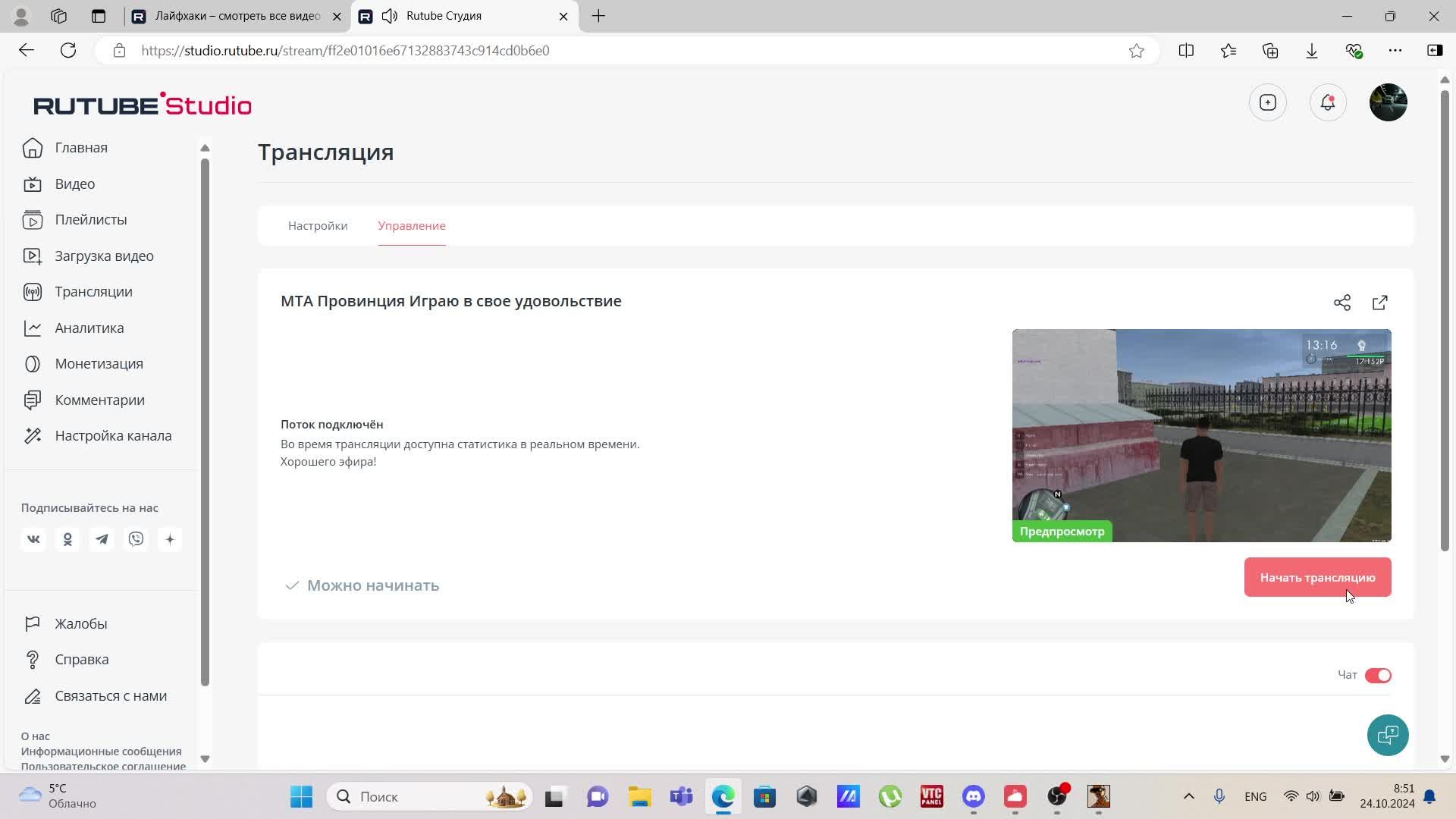Screen dimensions: 1456x819
Task: Open Аналитика in the sidebar
Action: pyautogui.click(x=89, y=328)
